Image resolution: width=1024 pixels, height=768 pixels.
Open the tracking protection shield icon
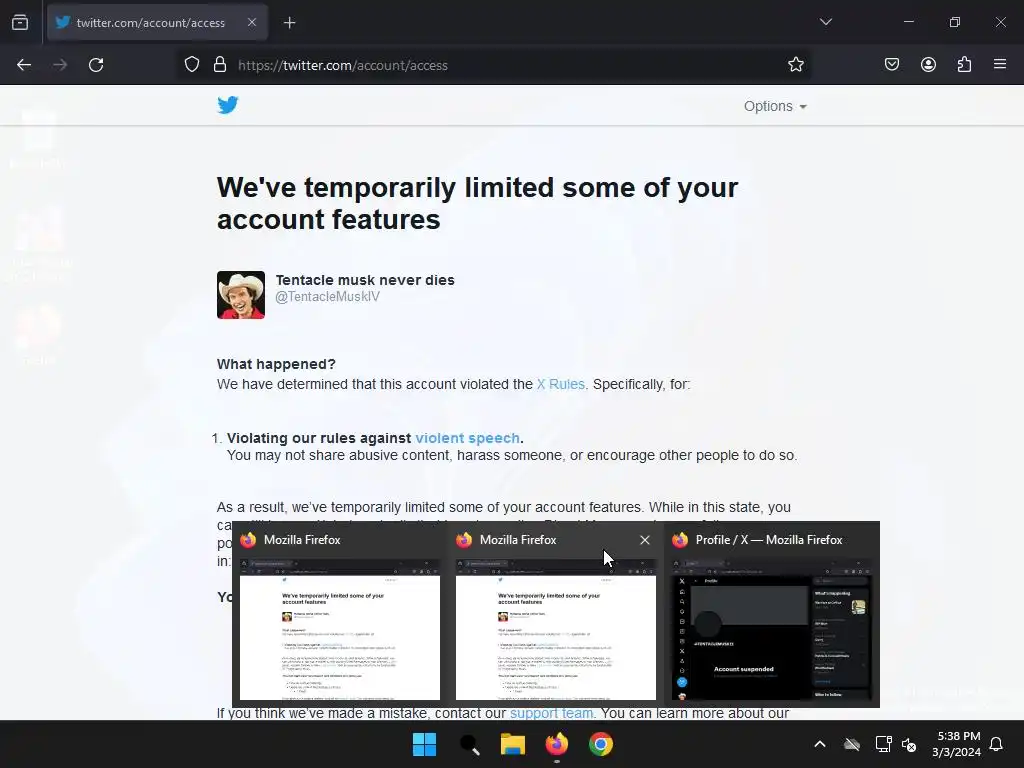point(191,65)
